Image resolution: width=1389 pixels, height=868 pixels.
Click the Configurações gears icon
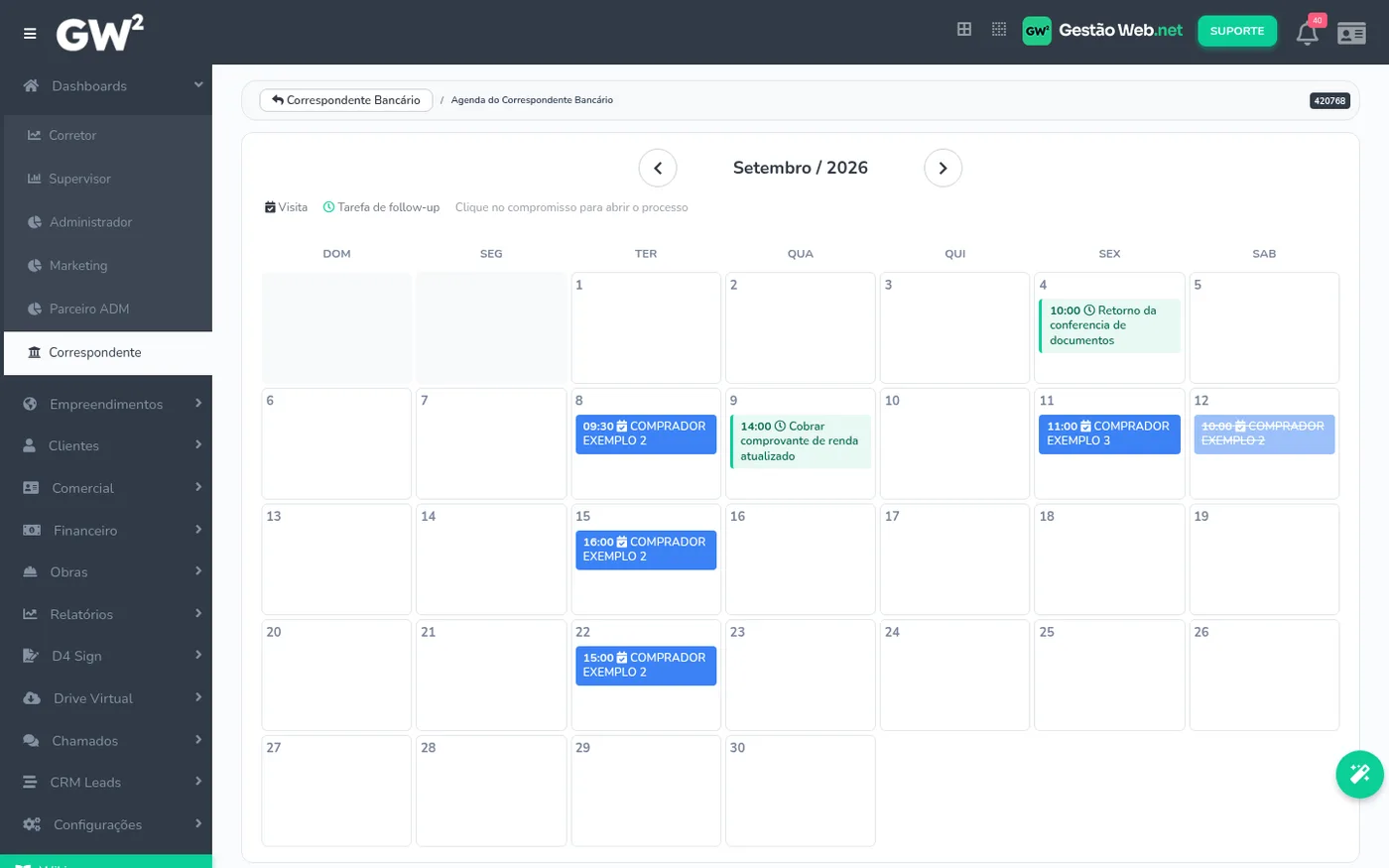point(32,824)
